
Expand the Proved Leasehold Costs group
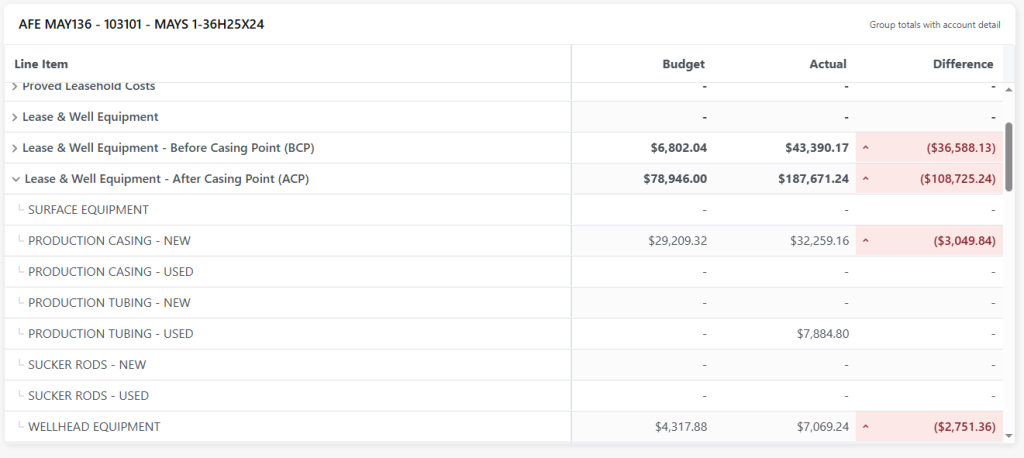click(15, 87)
